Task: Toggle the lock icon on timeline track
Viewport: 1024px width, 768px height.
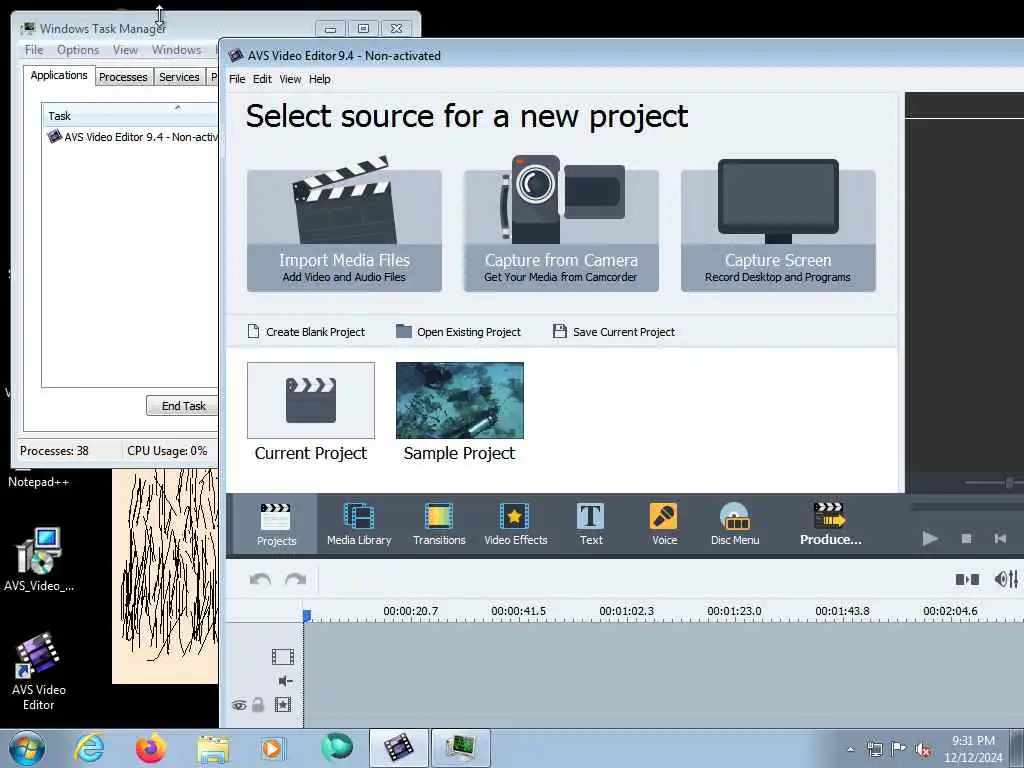Action: coord(258,705)
